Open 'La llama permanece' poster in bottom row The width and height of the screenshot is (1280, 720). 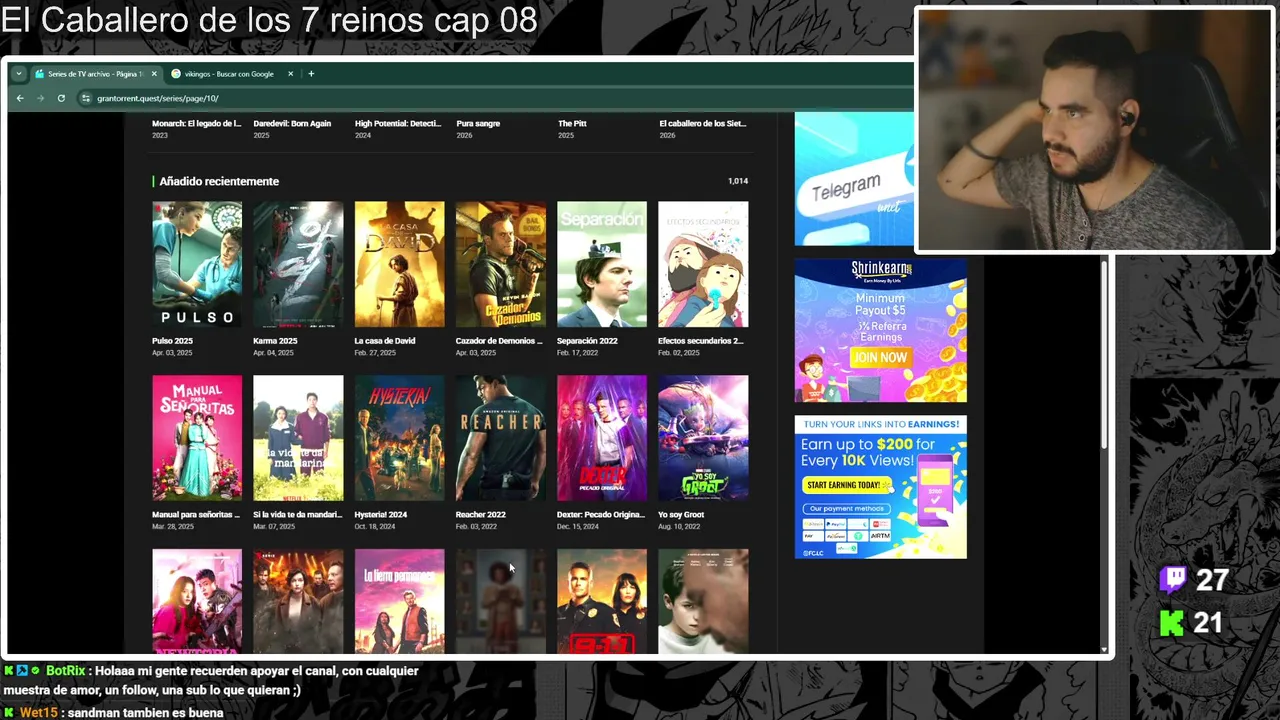click(399, 601)
